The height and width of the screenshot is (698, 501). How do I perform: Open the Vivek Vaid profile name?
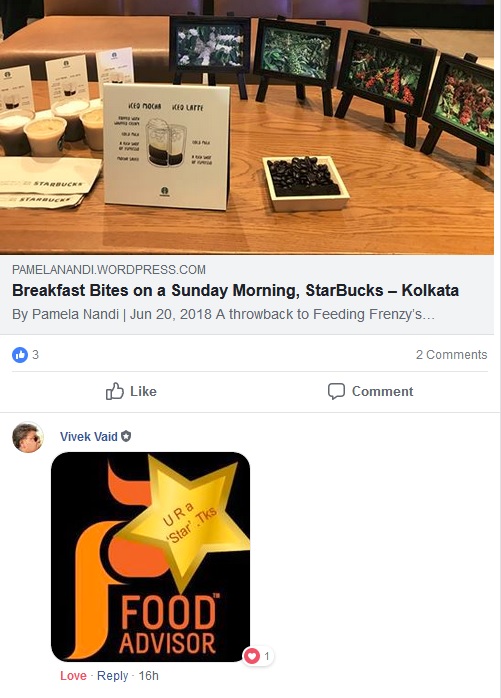click(89, 436)
